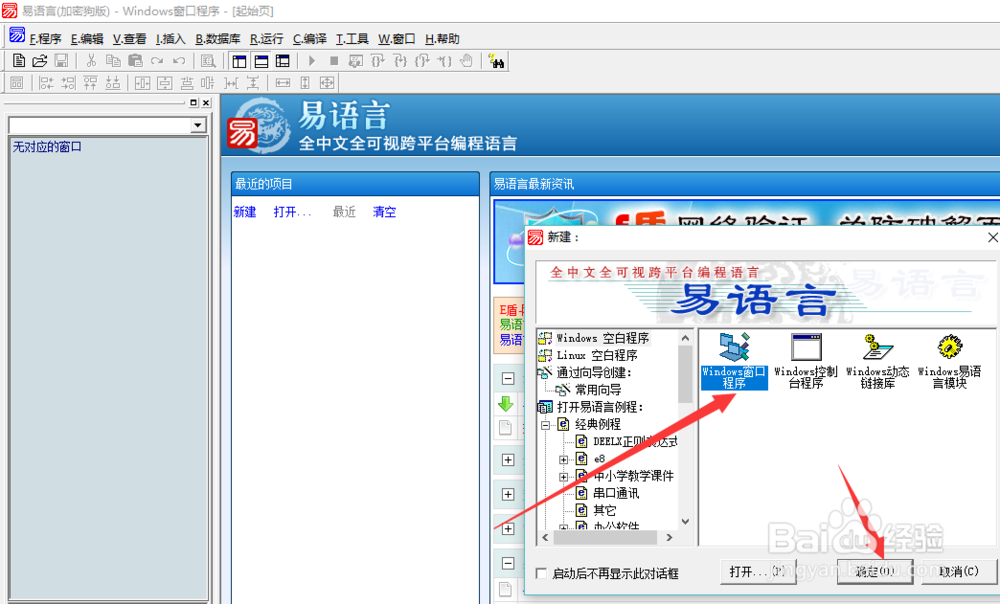Expand the 中小学教学课件 tree node

[563, 476]
